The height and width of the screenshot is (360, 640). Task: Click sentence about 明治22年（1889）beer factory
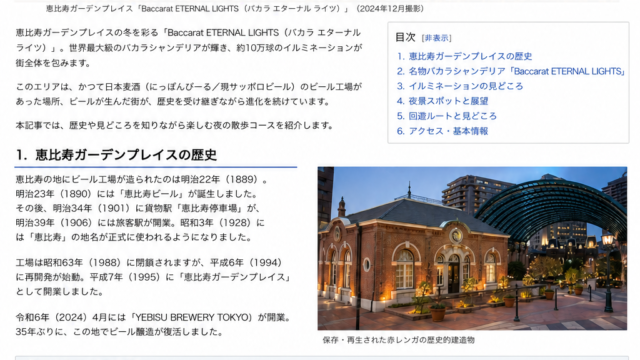pos(142,179)
